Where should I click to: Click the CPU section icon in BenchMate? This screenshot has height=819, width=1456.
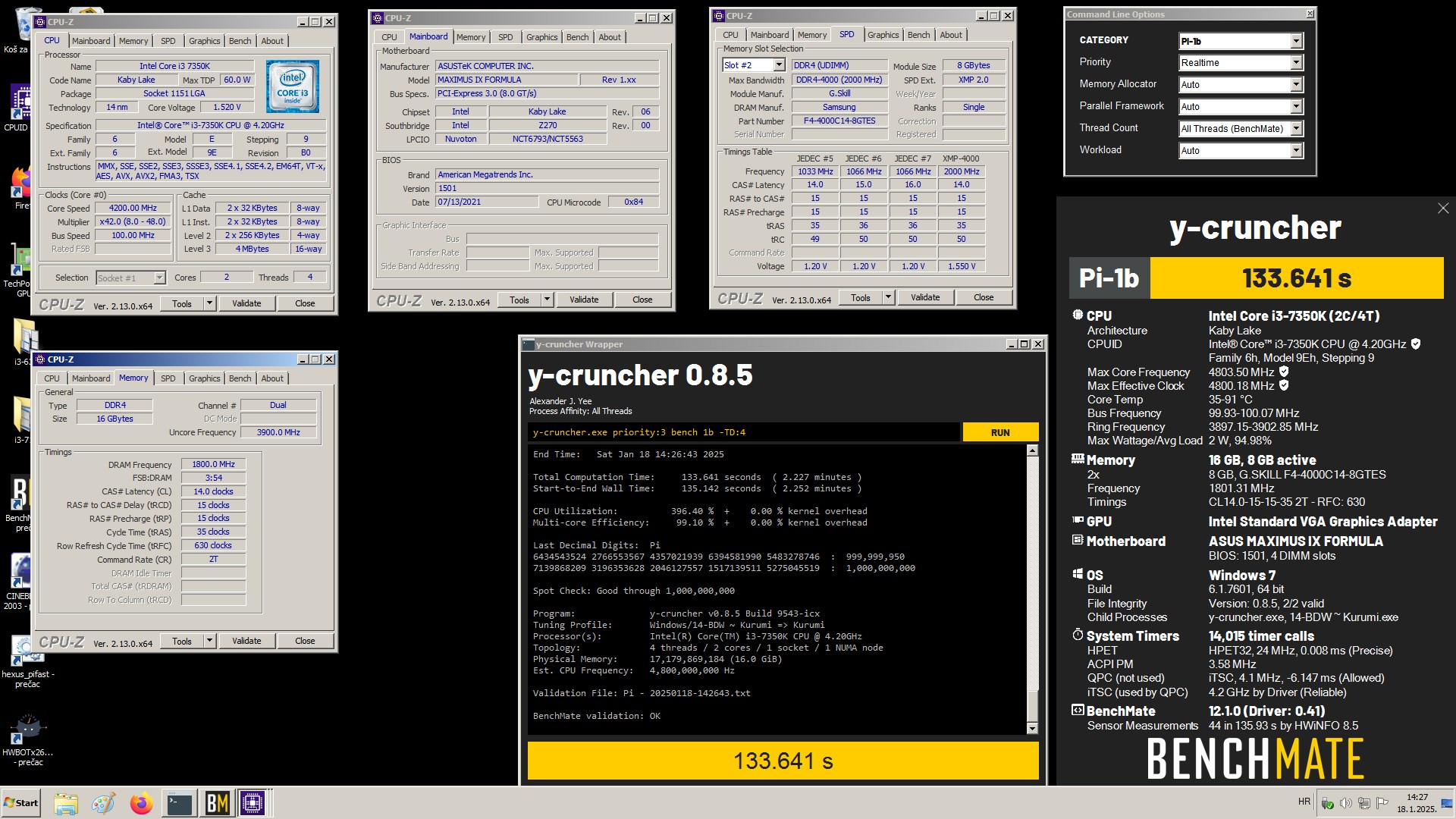click(1078, 315)
